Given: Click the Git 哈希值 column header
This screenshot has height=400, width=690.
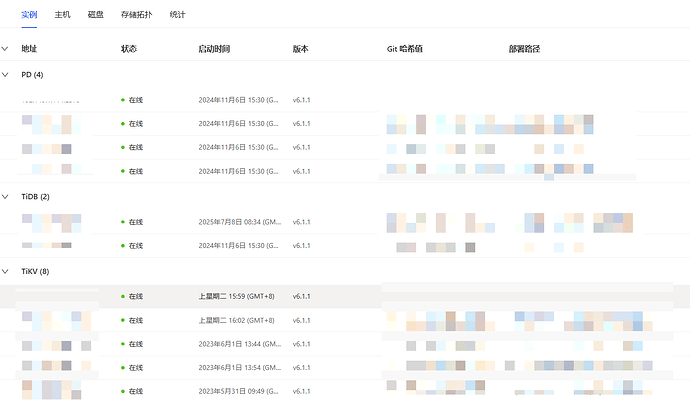Looking at the screenshot, I should click(405, 49).
